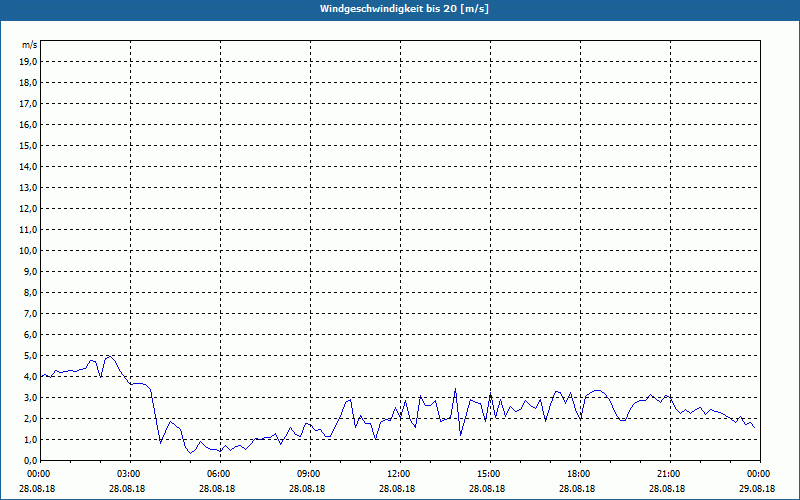Click the '03:00' time label
This screenshot has width=800, height=500.
pyautogui.click(x=127, y=474)
